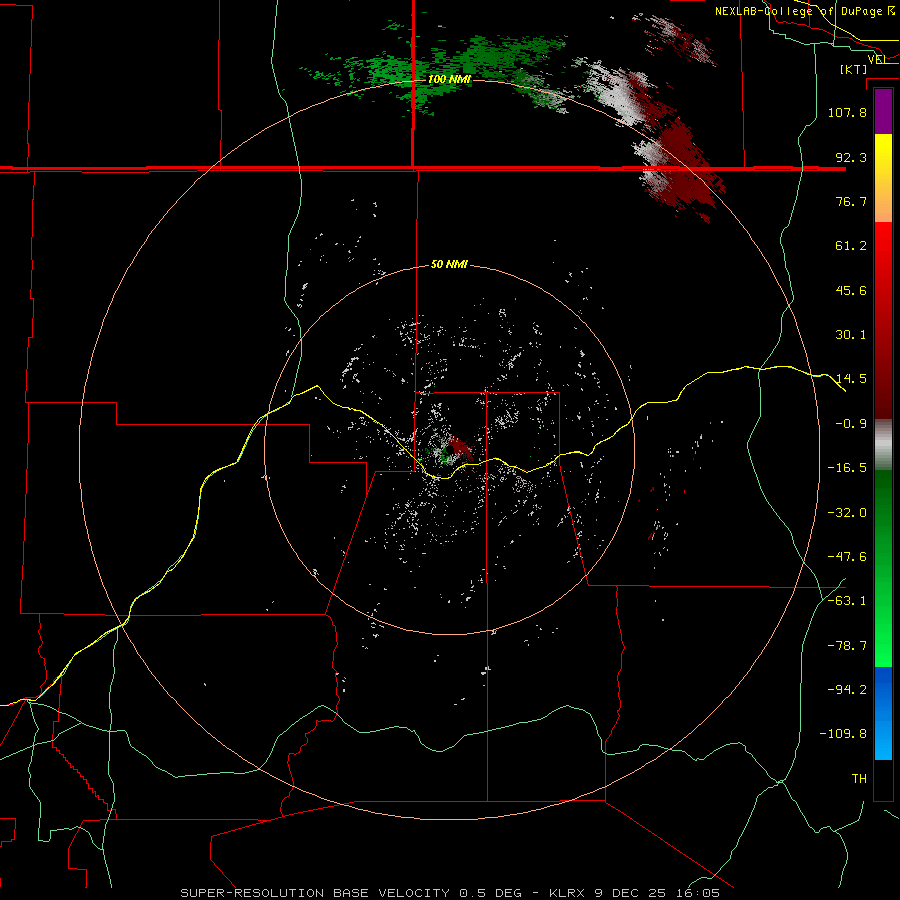Click the -47.6 velocity scale label

[847, 557]
